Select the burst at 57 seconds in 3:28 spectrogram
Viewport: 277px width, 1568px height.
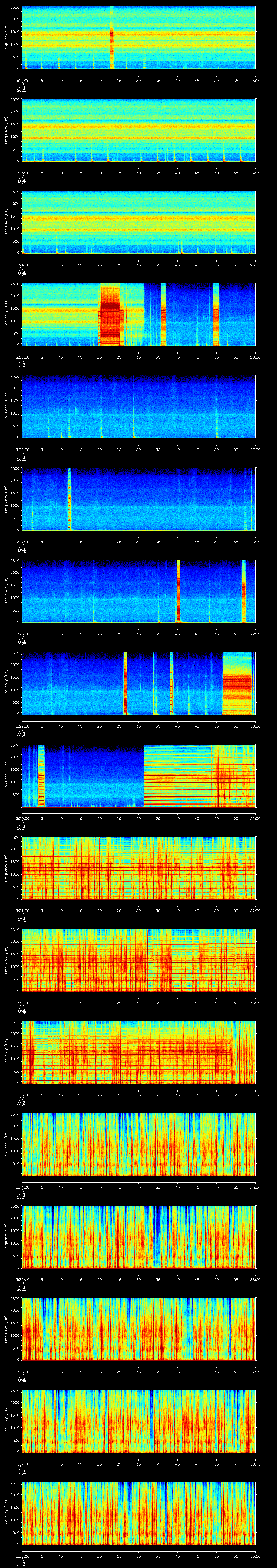[243, 591]
